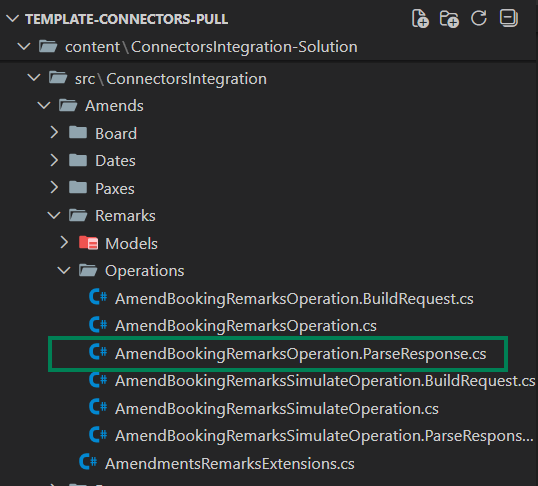538x486 pixels.
Task: Click the Paxes folder icon
Action: [x=78, y=188]
